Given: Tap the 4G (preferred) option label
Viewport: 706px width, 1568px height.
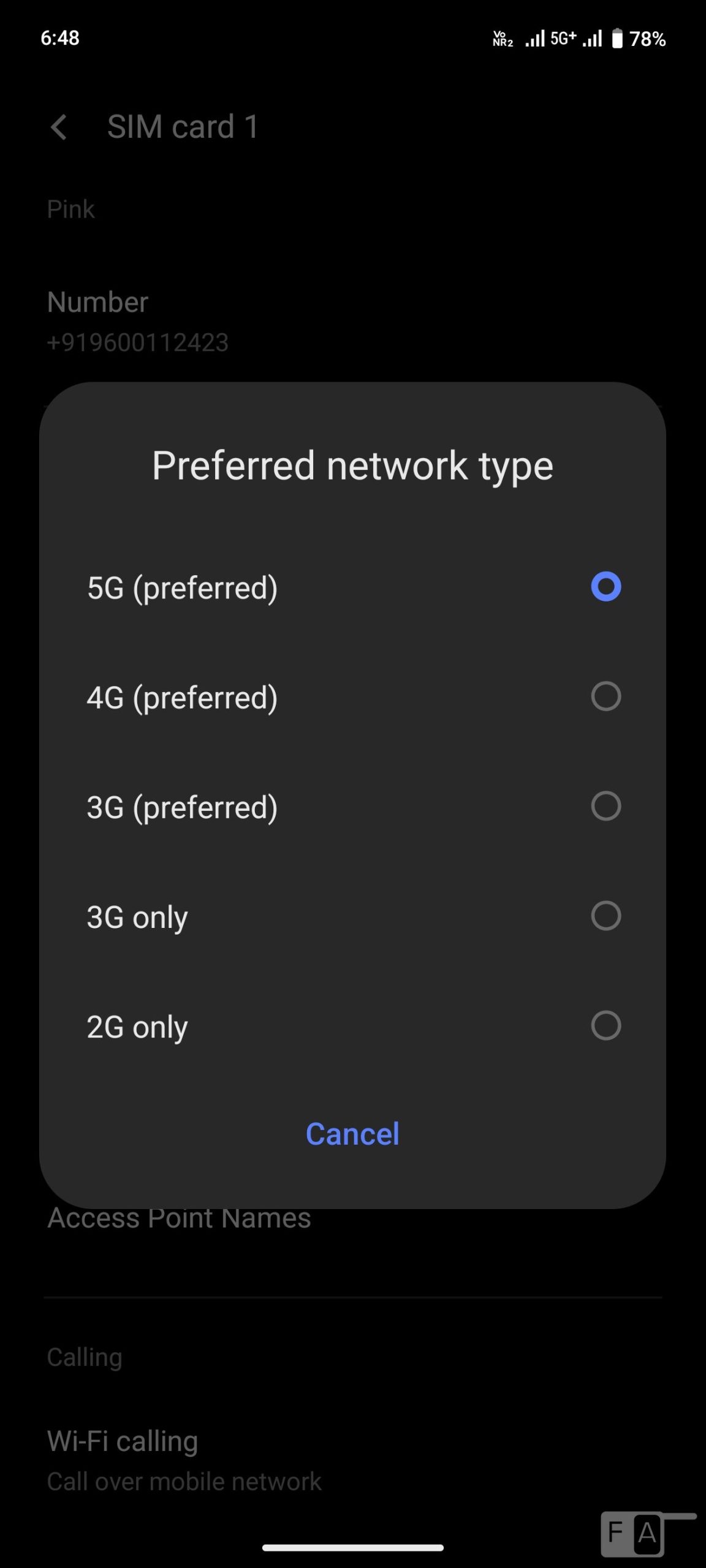Looking at the screenshot, I should click(182, 698).
